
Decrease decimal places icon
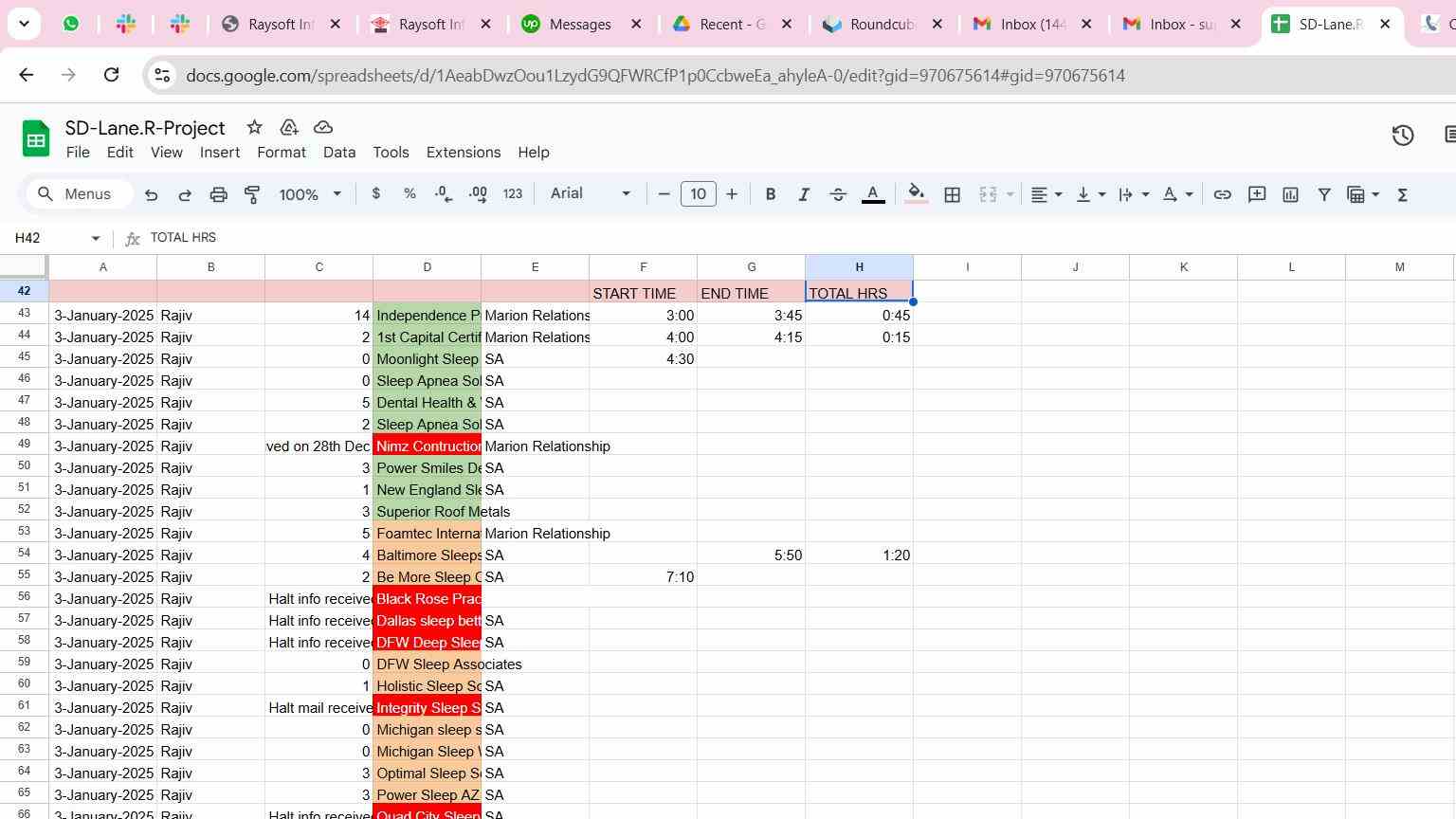[x=444, y=193]
